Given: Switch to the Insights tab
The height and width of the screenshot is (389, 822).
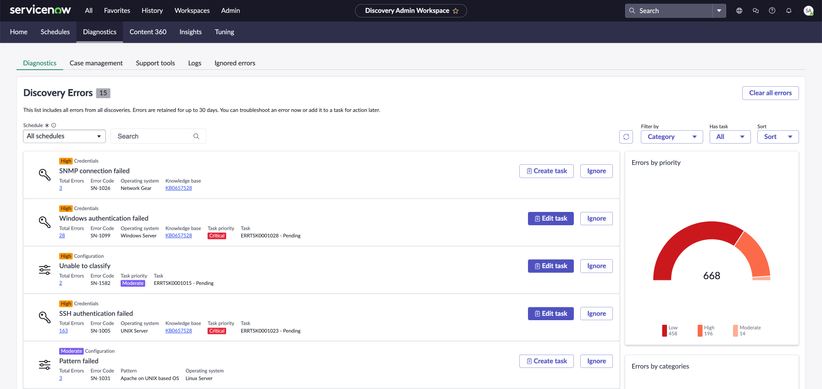Looking at the screenshot, I should 190,32.
